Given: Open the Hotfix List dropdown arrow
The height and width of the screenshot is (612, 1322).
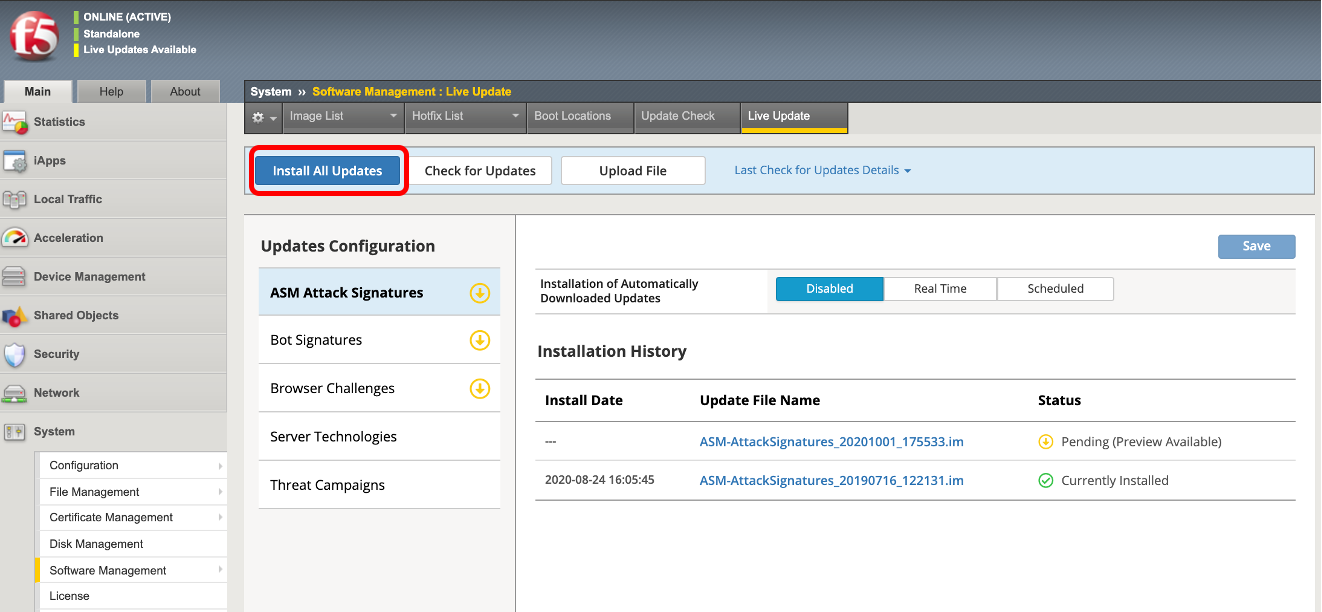Looking at the screenshot, I should 516,116.
